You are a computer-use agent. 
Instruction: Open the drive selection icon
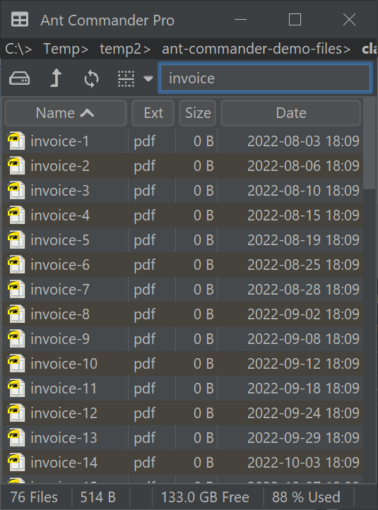(x=19, y=79)
